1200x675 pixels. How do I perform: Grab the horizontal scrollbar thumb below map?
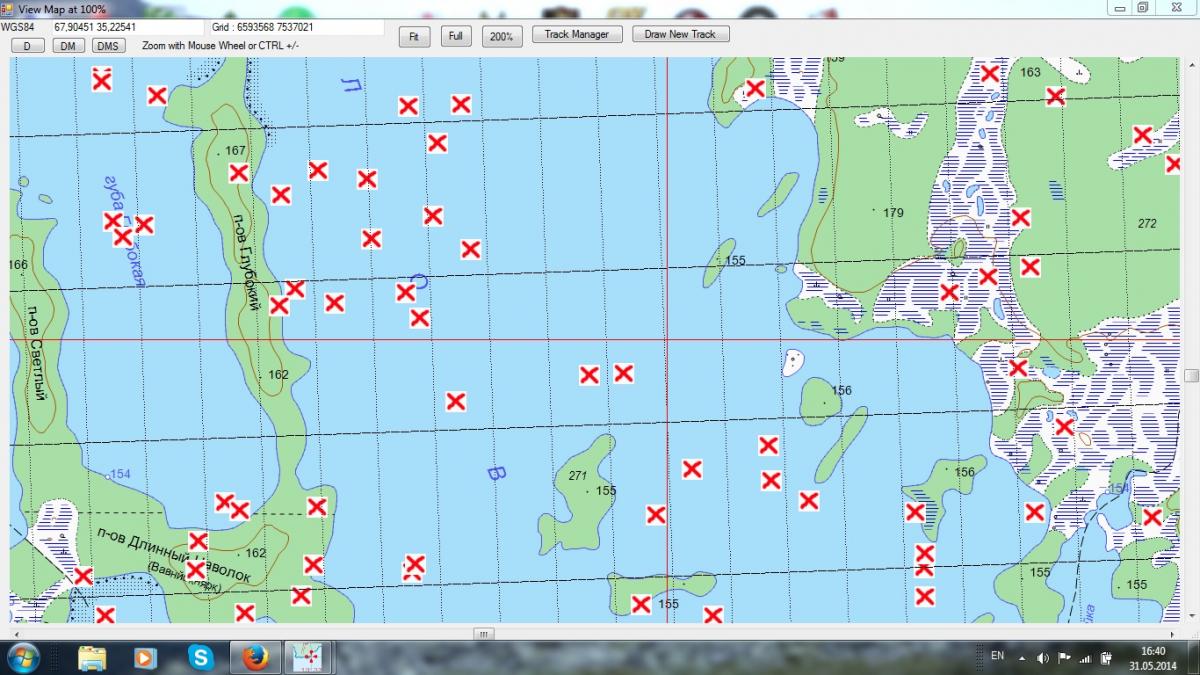[484, 633]
